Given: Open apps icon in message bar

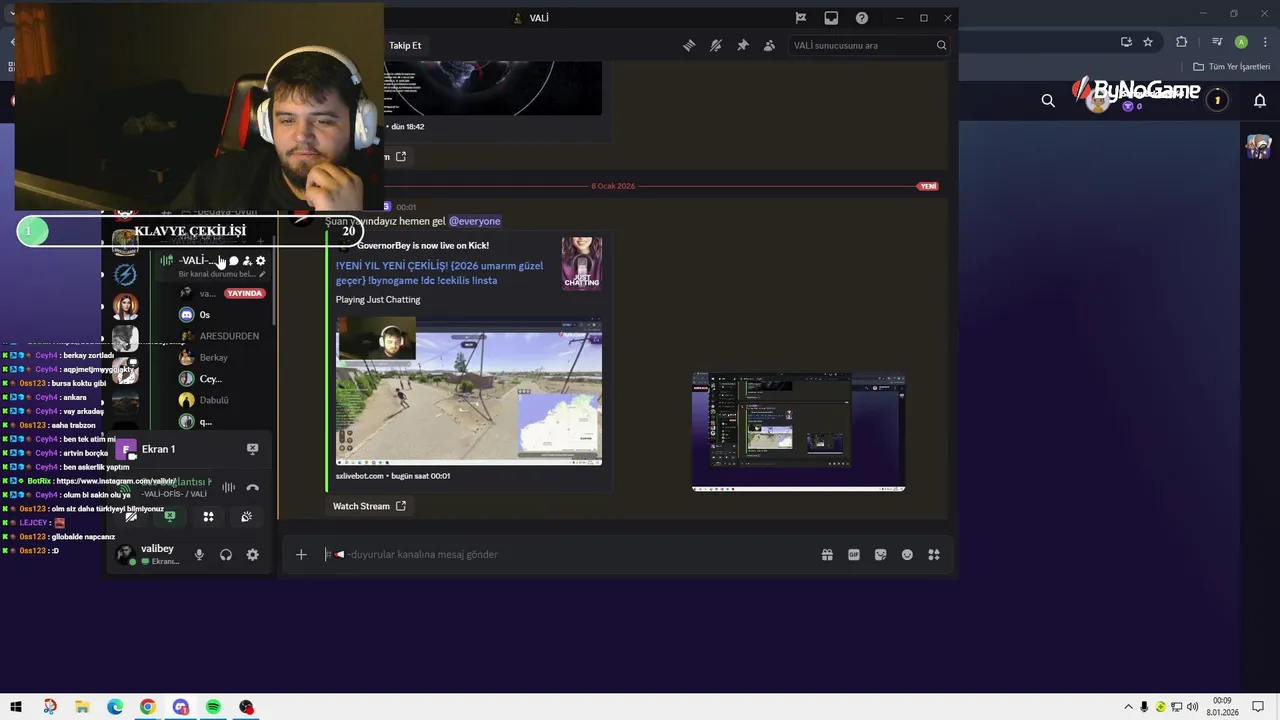Looking at the screenshot, I should tap(934, 554).
